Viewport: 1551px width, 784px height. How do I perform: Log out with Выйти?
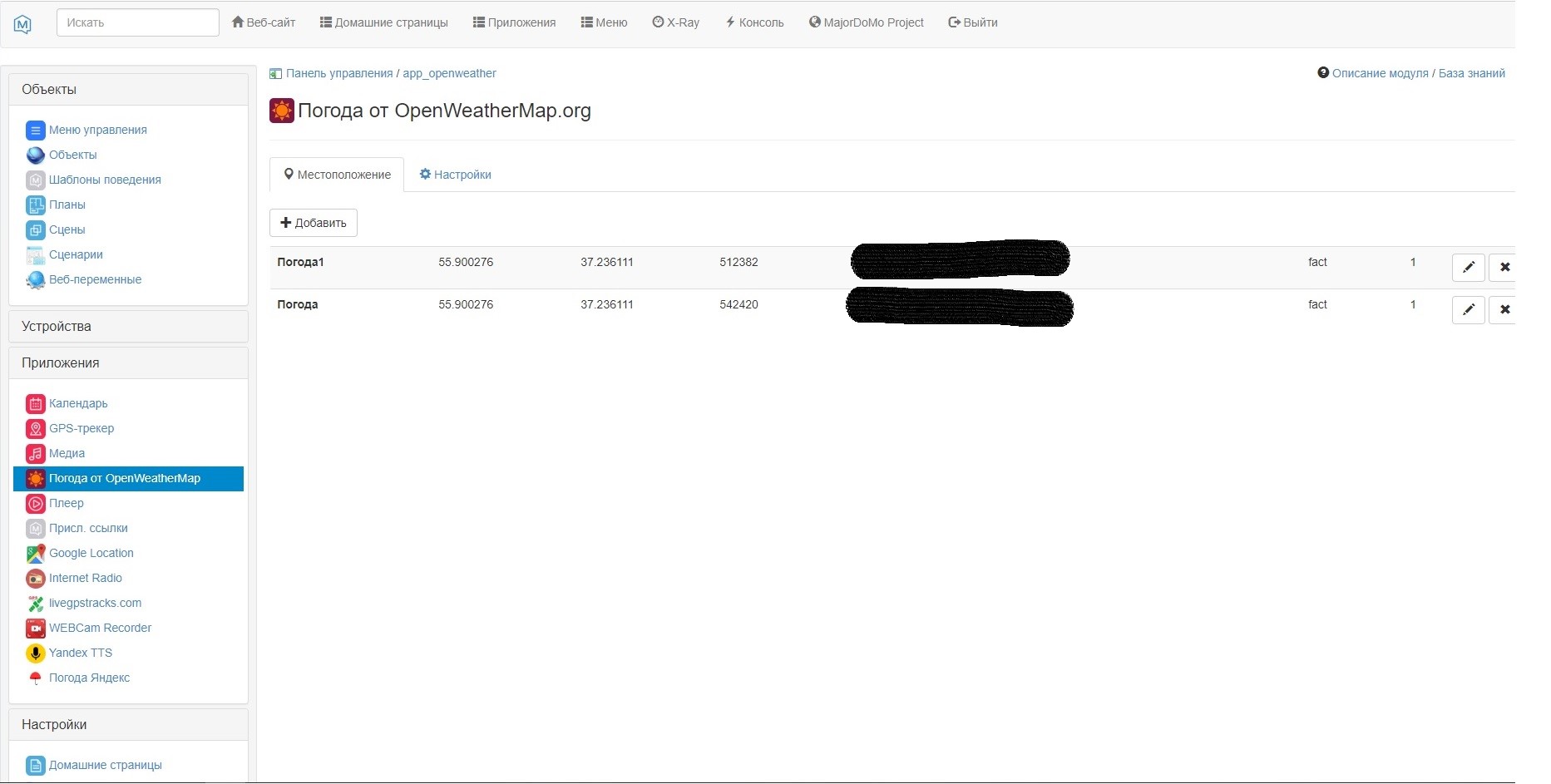pyautogui.click(x=973, y=22)
